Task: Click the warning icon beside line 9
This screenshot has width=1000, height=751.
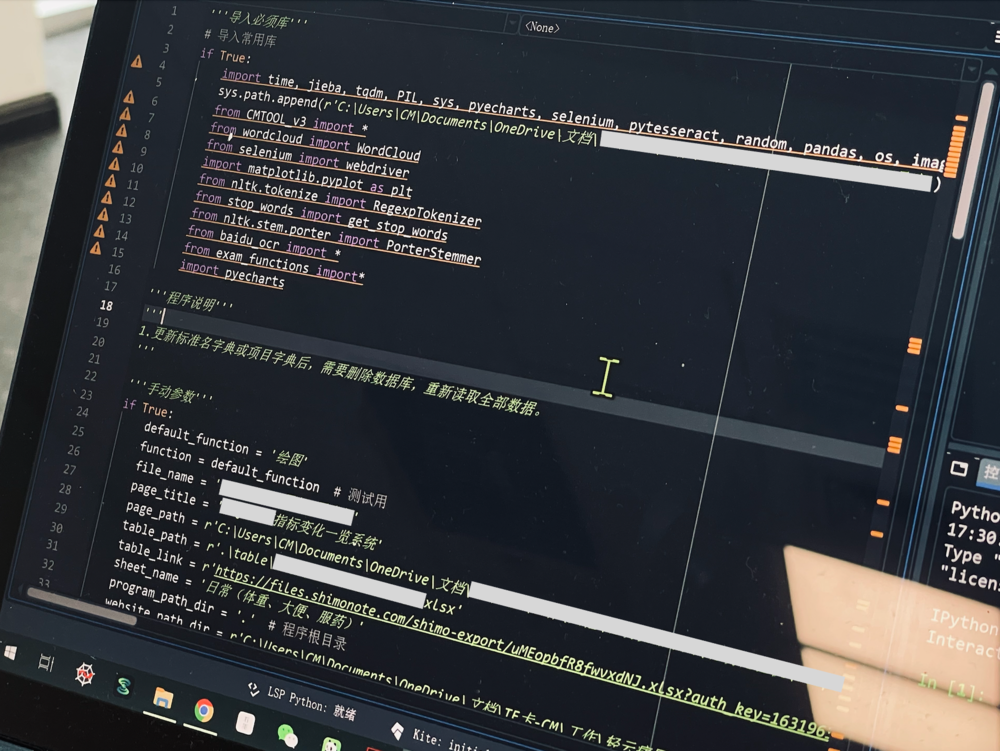Action: tap(118, 147)
